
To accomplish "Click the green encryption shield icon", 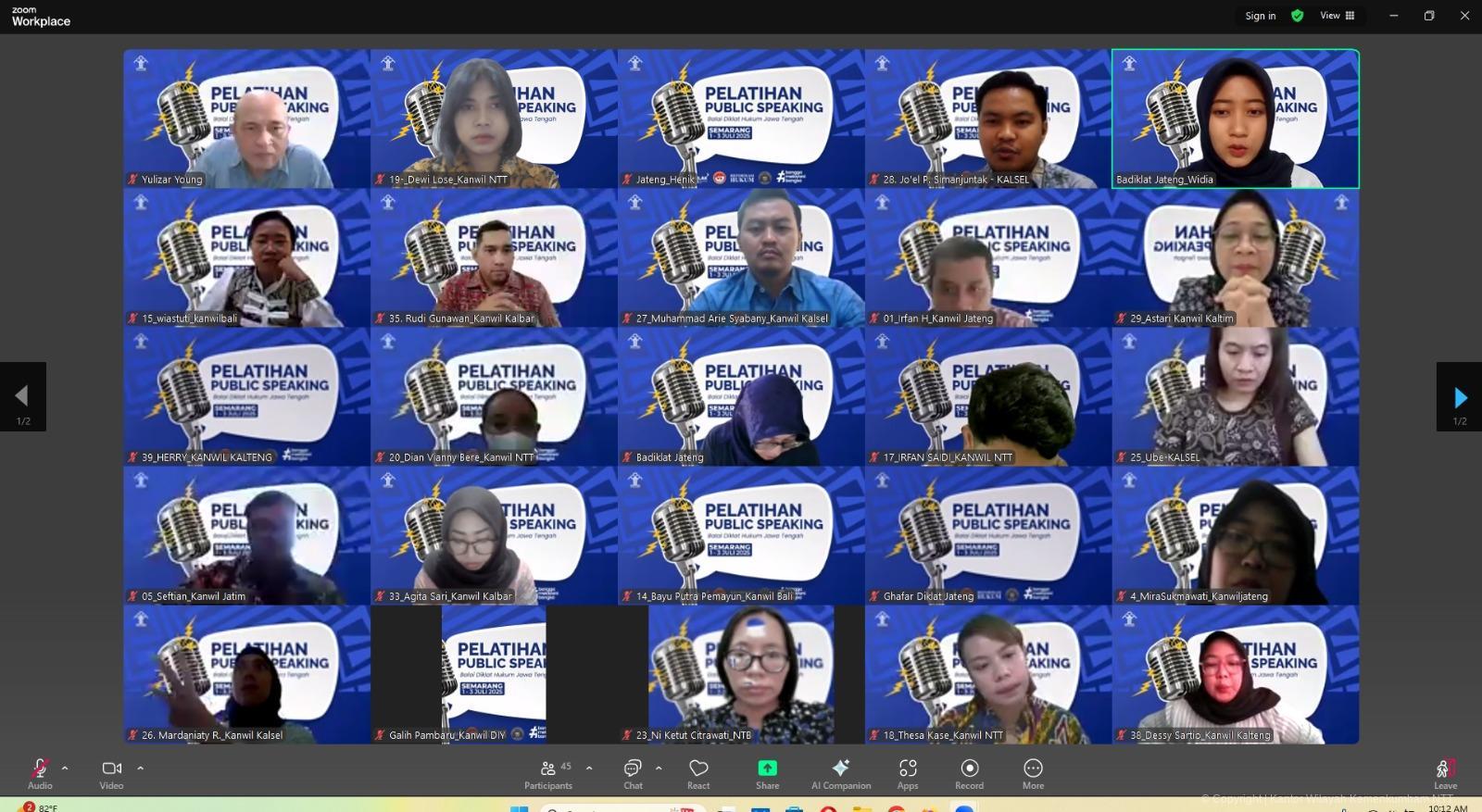I will point(1297,16).
